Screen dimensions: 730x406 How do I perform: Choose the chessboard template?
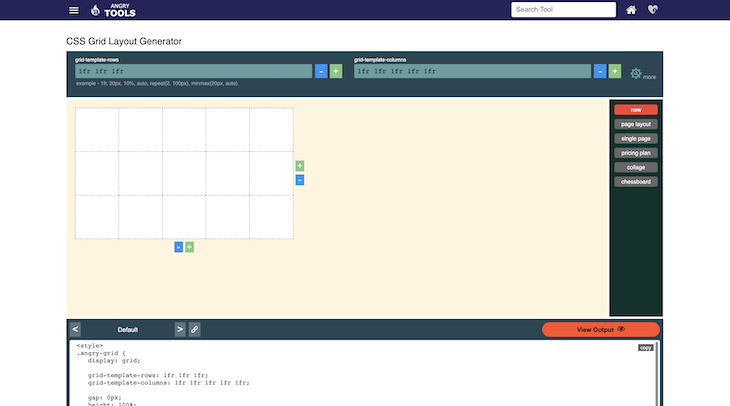pyautogui.click(x=635, y=182)
